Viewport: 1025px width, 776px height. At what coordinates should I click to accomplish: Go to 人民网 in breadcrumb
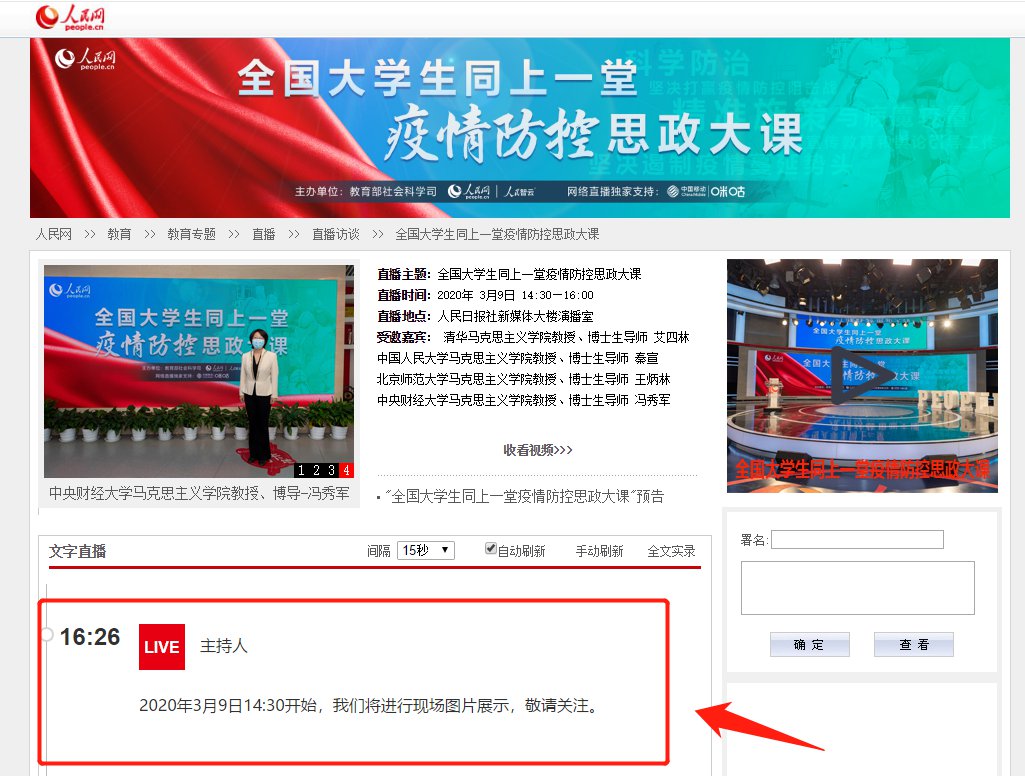click(54, 234)
